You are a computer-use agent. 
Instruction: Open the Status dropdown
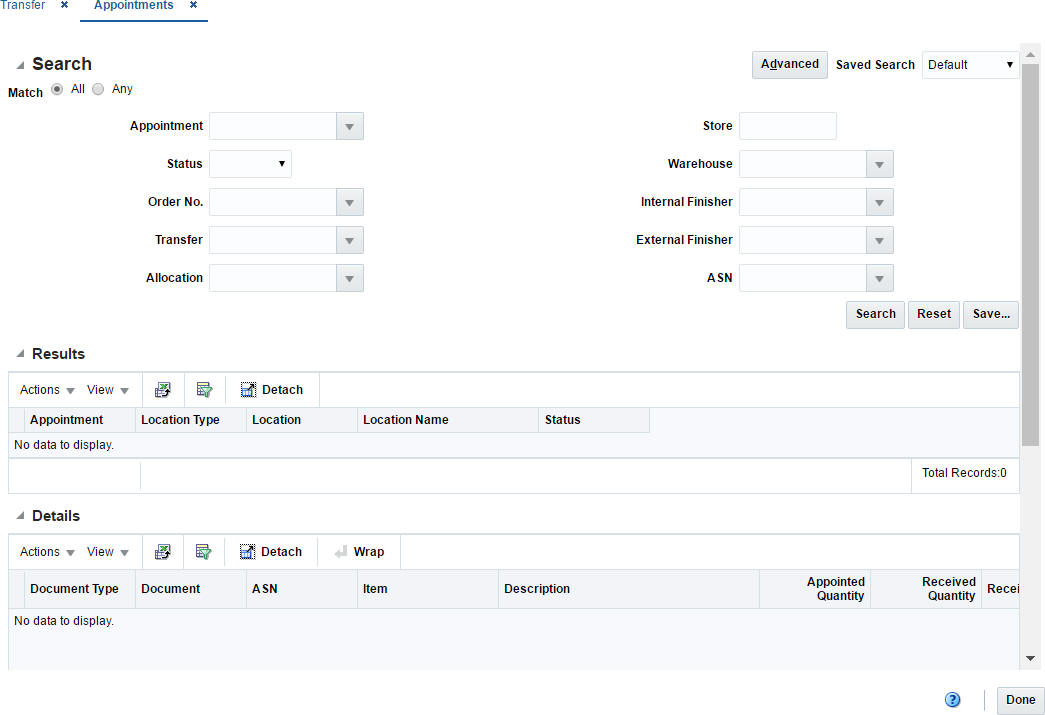[x=250, y=164]
